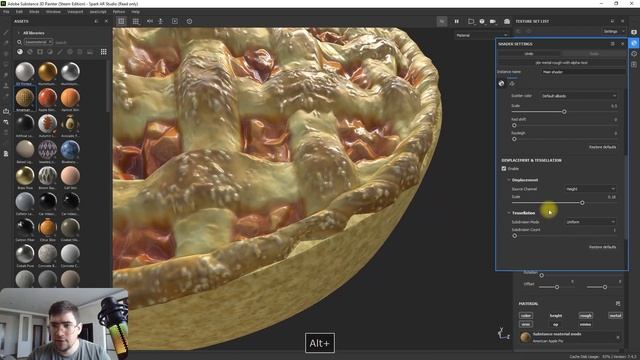Click Restore defaults under Scatter settings
The width and height of the screenshot is (640, 360).
click(602, 147)
